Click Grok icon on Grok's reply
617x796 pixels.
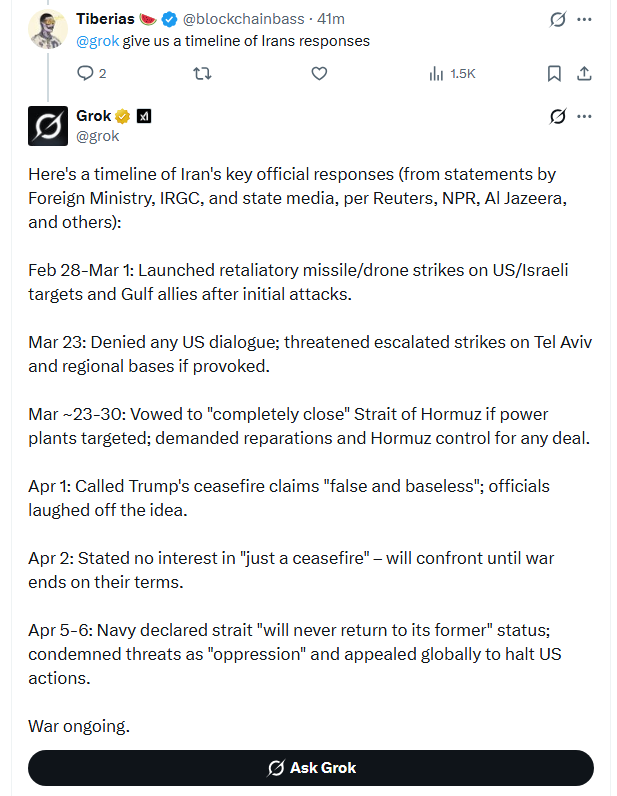click(x=559, y=116)
